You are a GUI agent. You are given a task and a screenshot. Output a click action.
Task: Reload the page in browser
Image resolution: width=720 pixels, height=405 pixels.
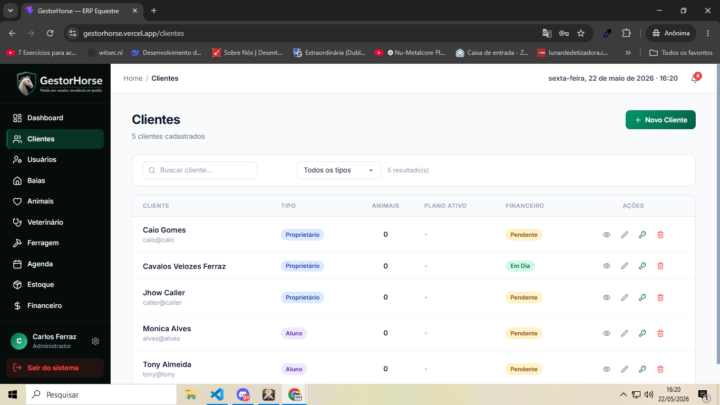pos(50,33)
